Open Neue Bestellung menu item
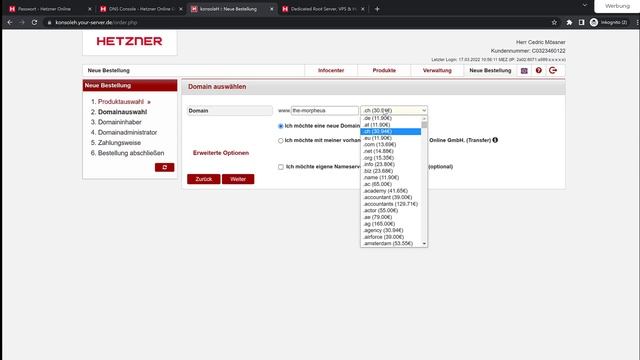The width and height of the screenshot is (640, 360). click(x=490, y=71)
